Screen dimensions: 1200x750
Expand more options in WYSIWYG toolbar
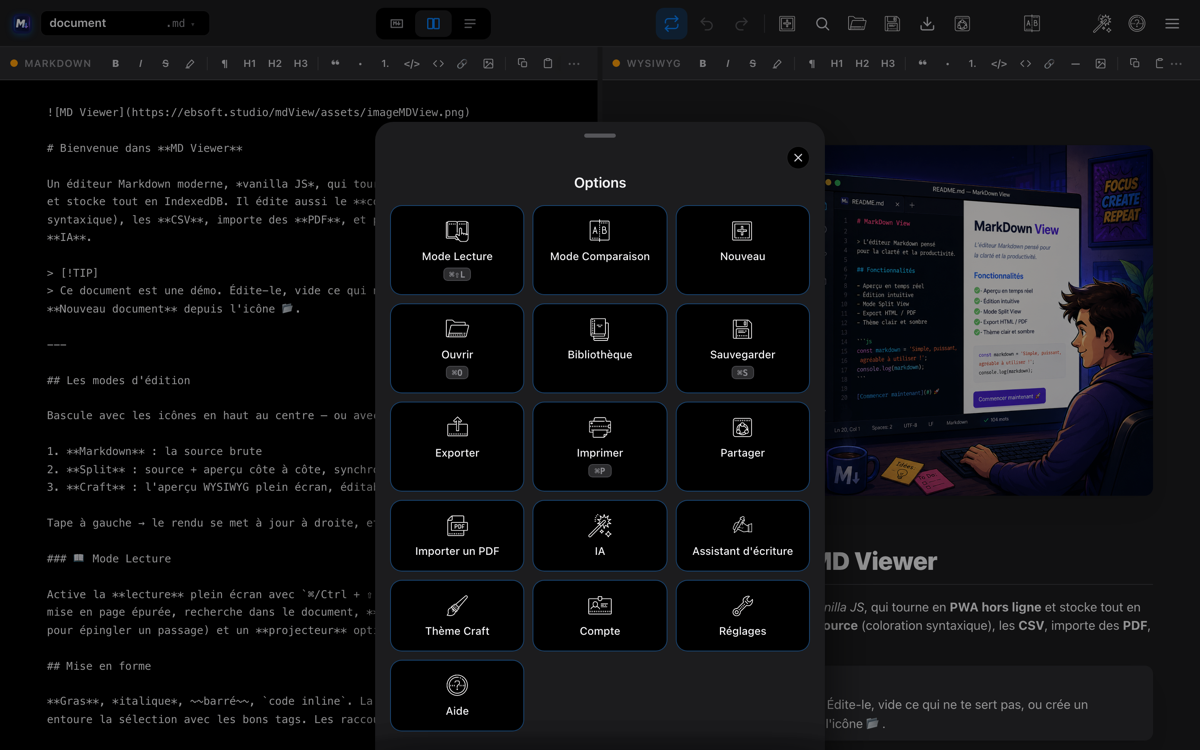coord(1177,63)
